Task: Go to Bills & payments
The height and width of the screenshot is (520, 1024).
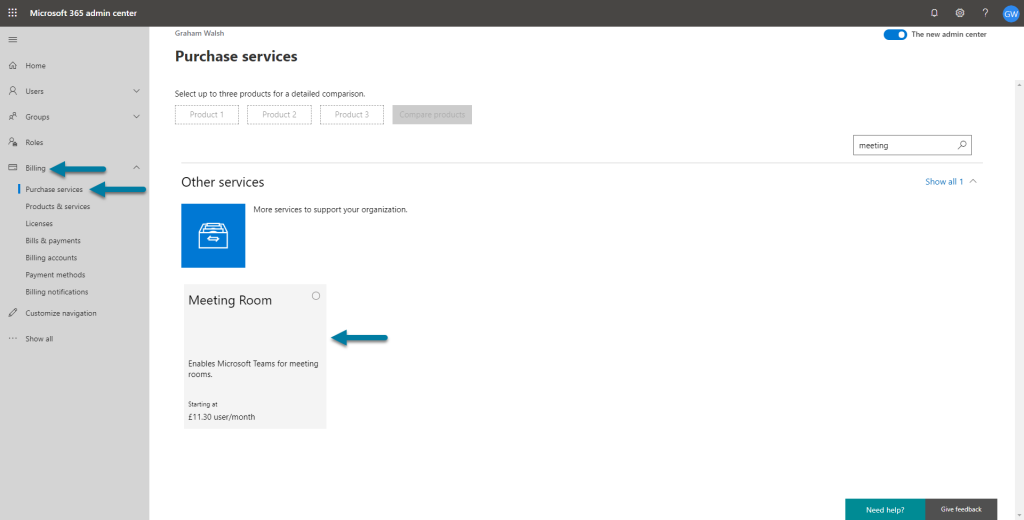Action: pyautogui.click(x=54, y=240)
